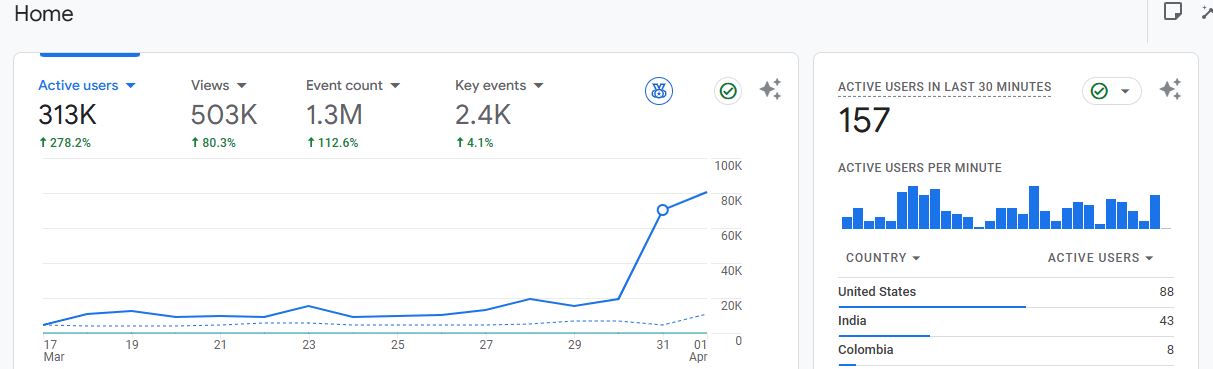Screen dimensions: 1213x369
Task: Click the 313K active users value
Action: point(67,116)
